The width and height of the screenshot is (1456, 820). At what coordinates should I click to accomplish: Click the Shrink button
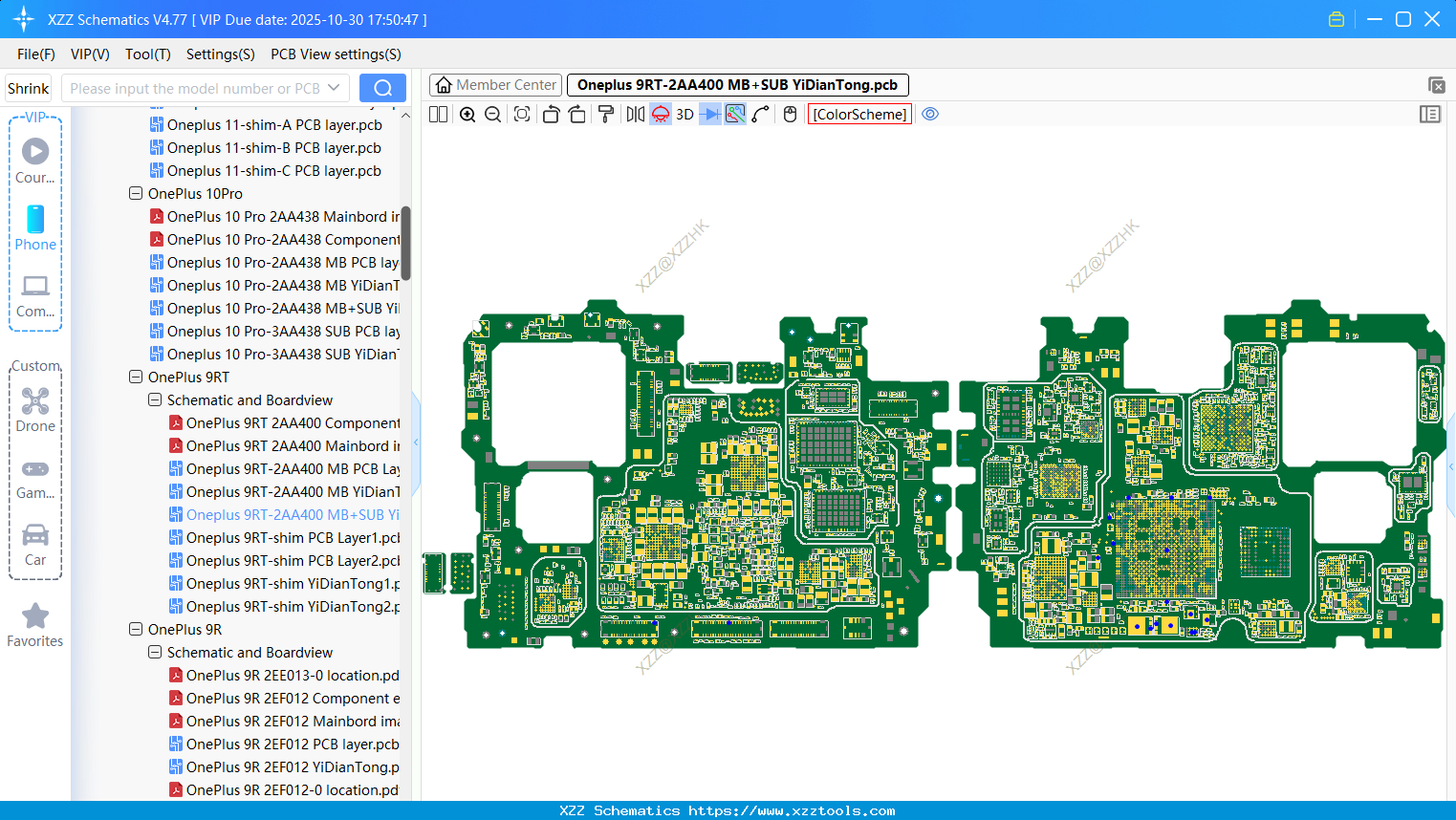tap(29, 89)
